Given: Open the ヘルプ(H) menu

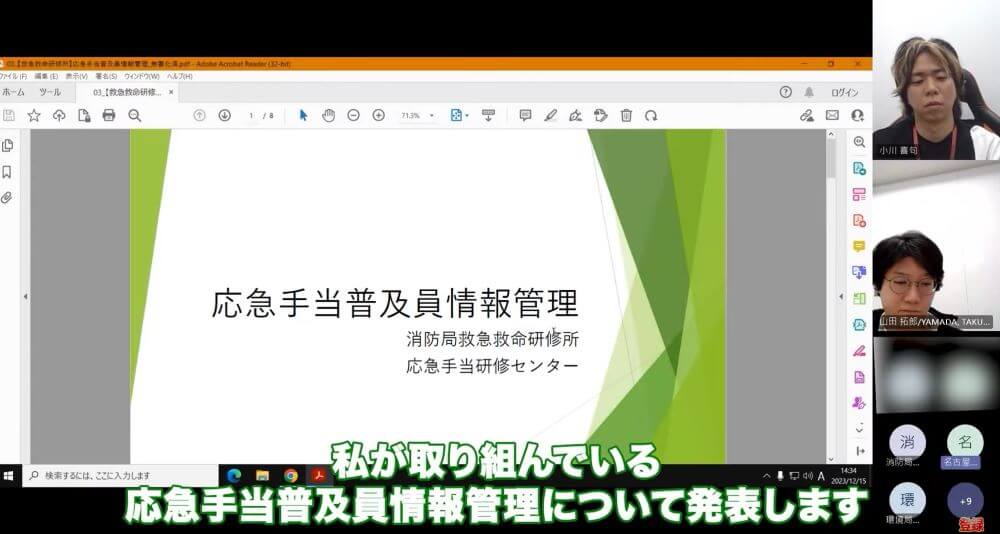Looking at the screenshot, I should click(x=179, y=76).
